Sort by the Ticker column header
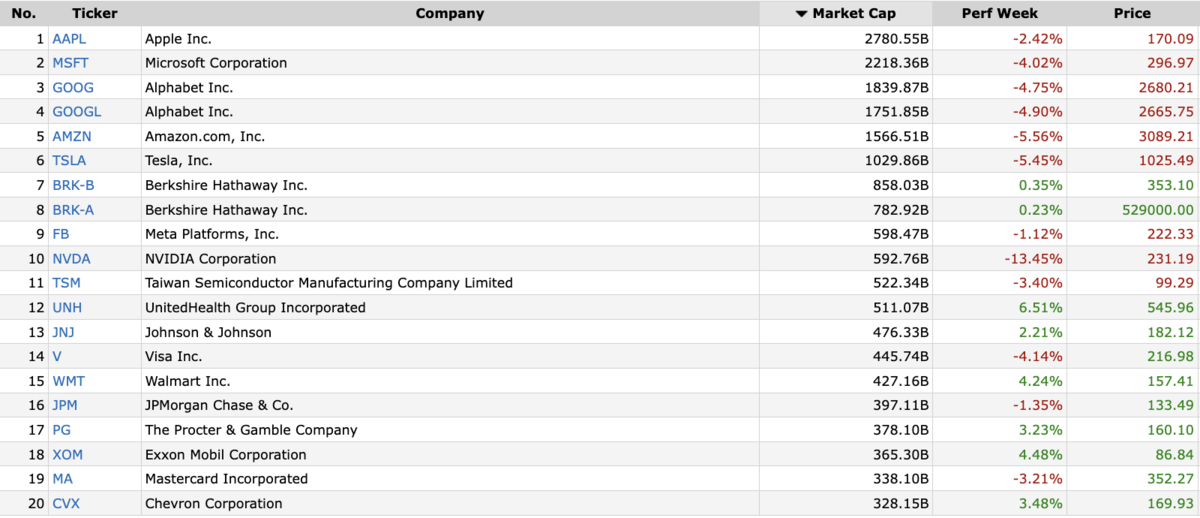The width and height of the screenshot is (1200, 518). [x=95, y=13]
